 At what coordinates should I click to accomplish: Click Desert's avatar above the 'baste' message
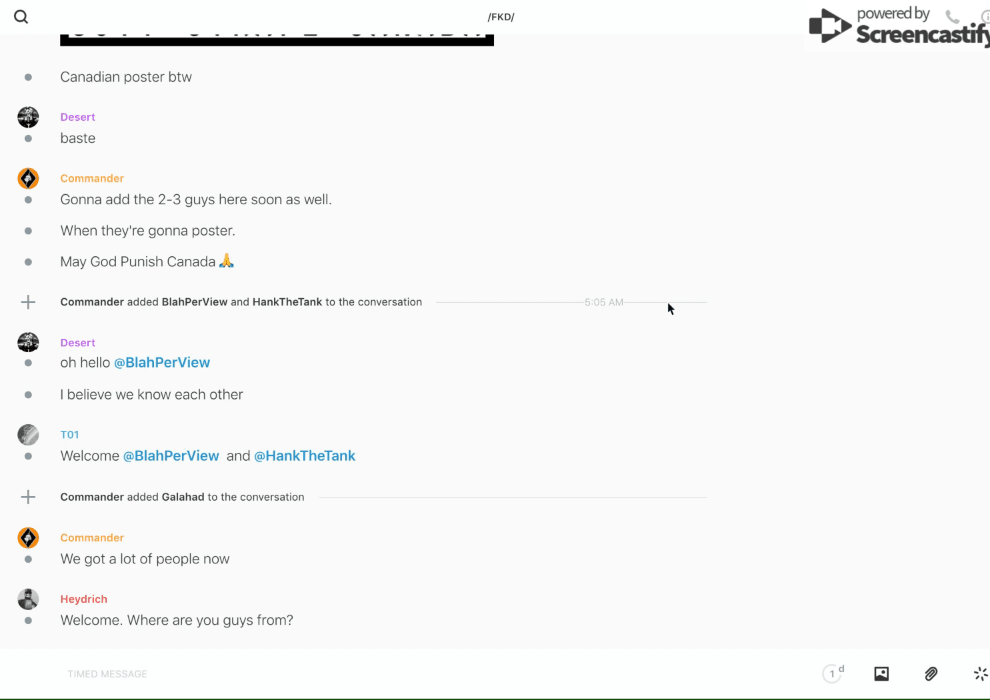28,118
